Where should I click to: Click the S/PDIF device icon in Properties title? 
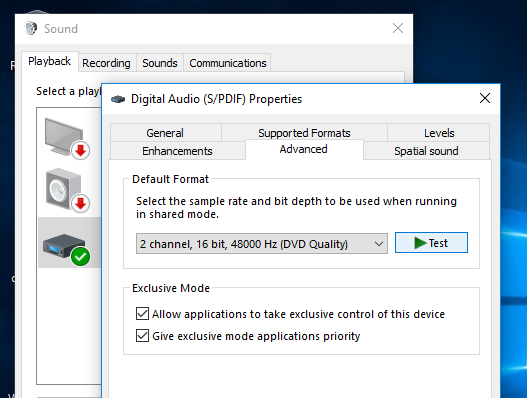(118, 99)
